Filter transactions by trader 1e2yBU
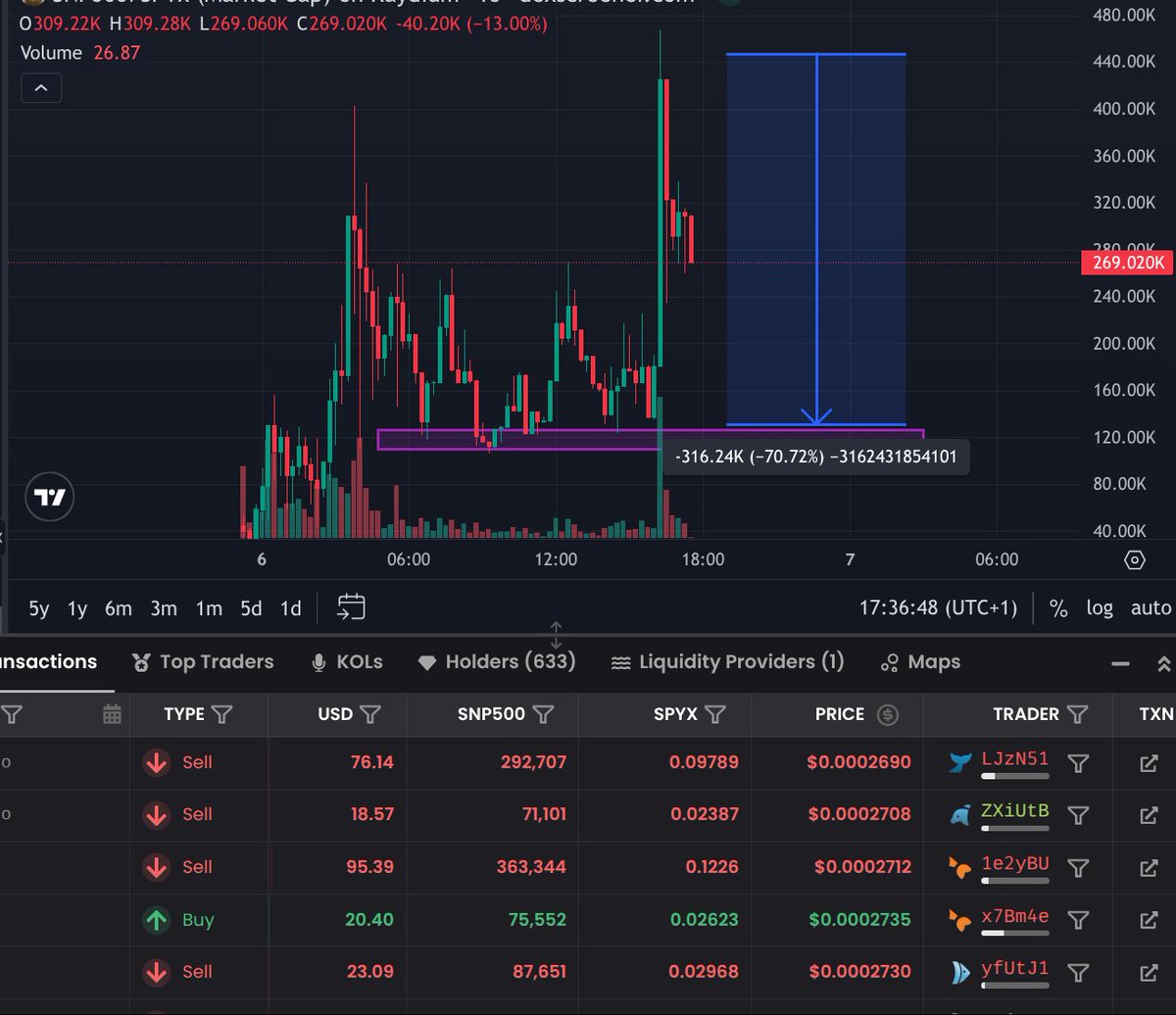 [1078, 867]
